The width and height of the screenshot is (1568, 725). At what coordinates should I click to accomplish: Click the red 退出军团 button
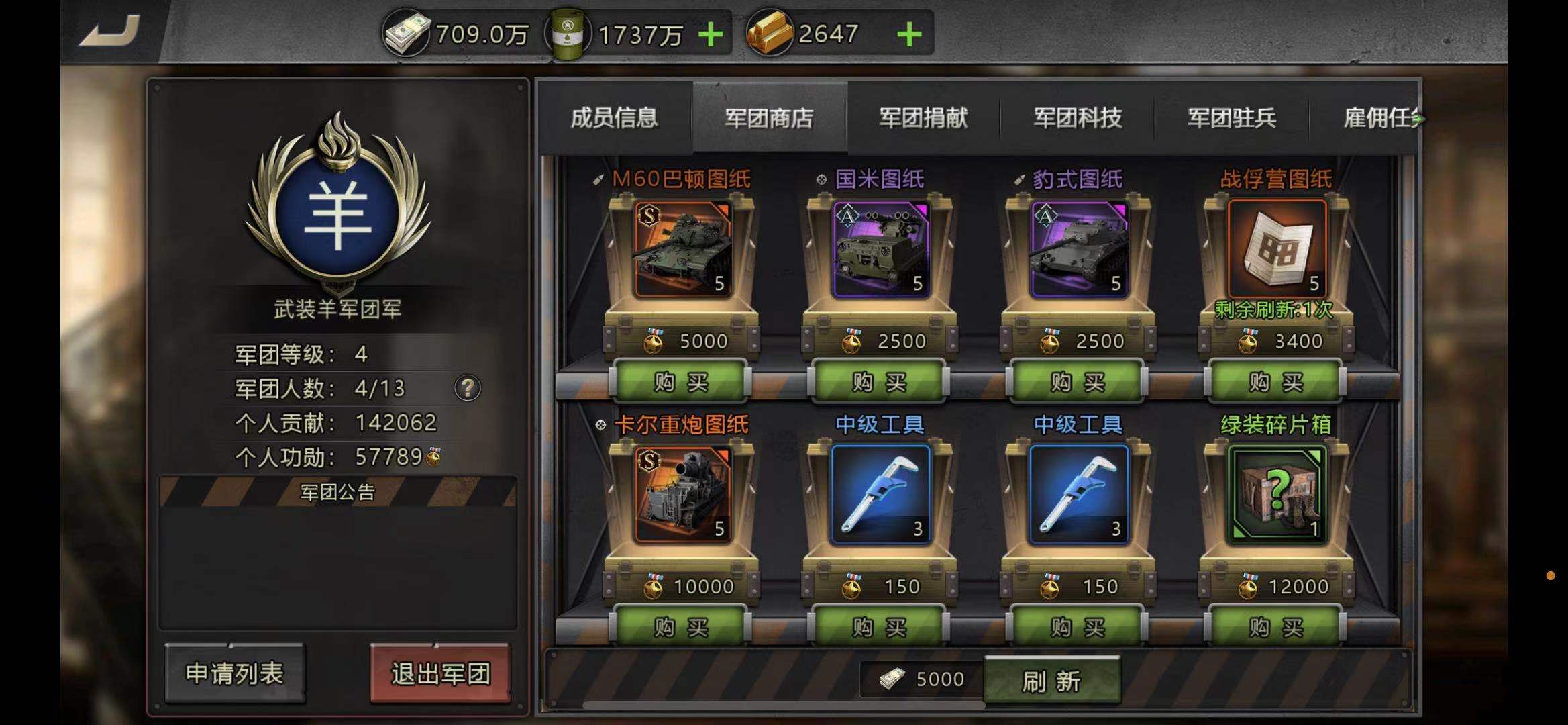point(440,673)
